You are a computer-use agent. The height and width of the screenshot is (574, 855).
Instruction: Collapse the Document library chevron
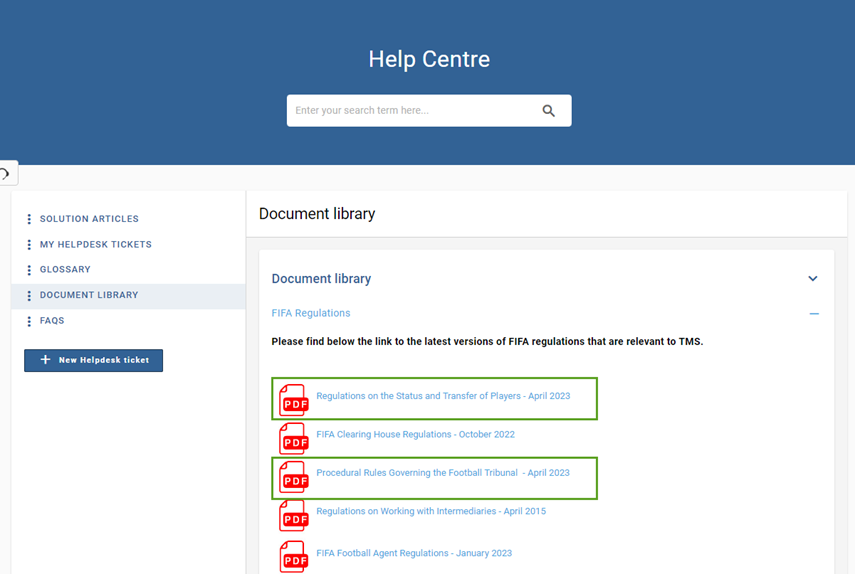812,279
